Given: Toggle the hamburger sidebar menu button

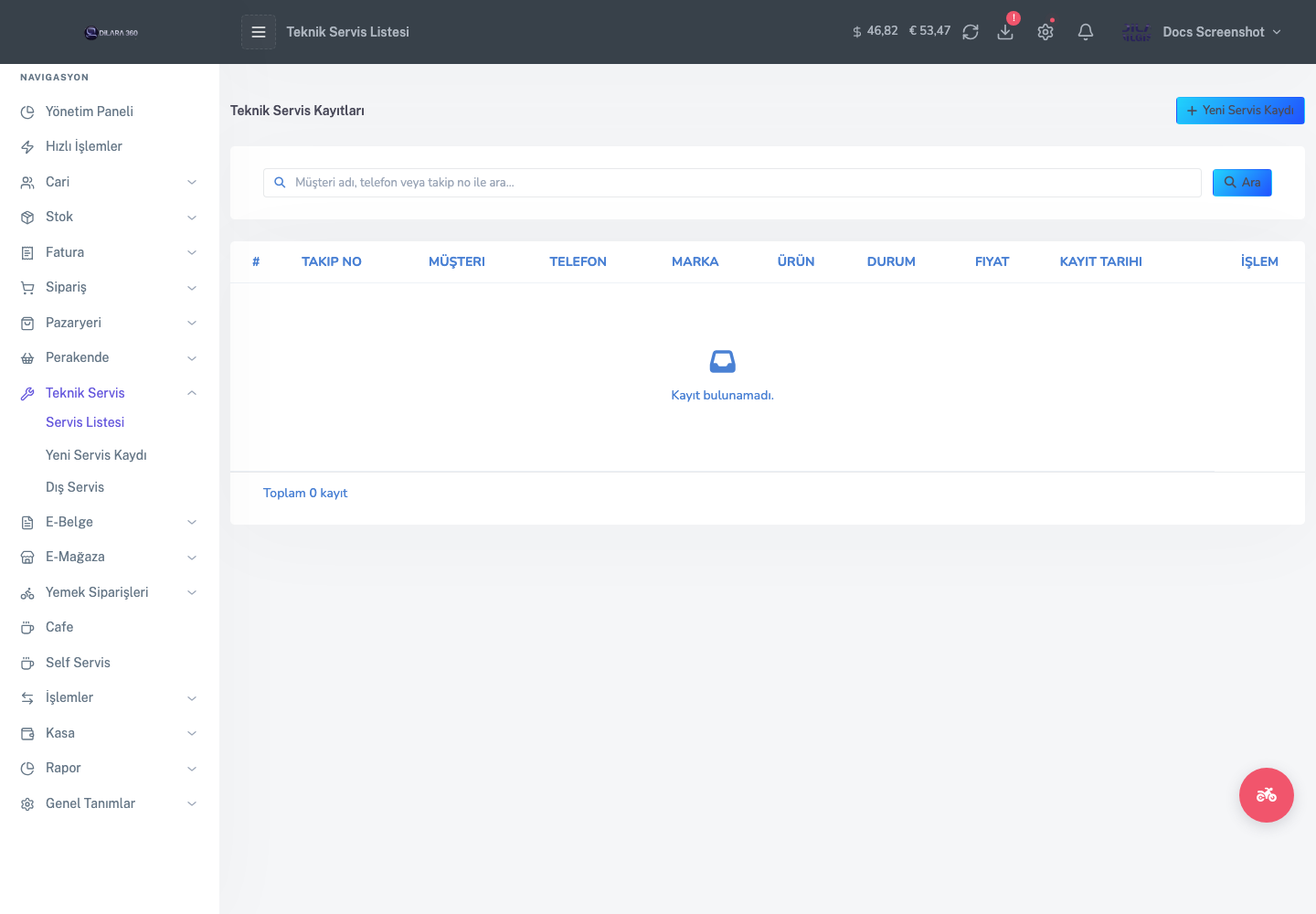Looking at the screenshot, I should click(259, 32).
